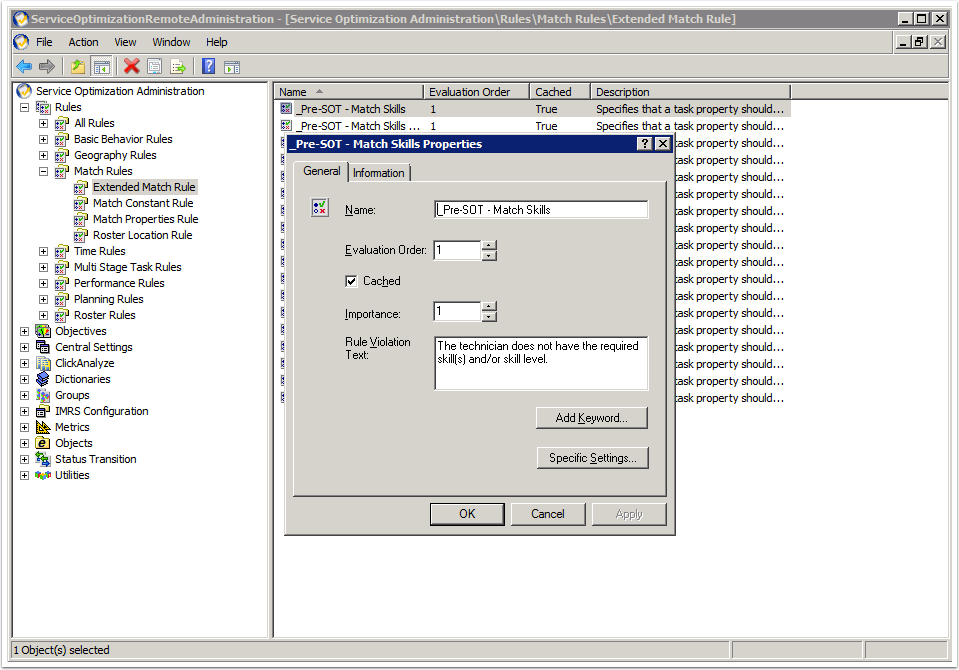Click the red X Delete toolbar icon

pos(131,67)
